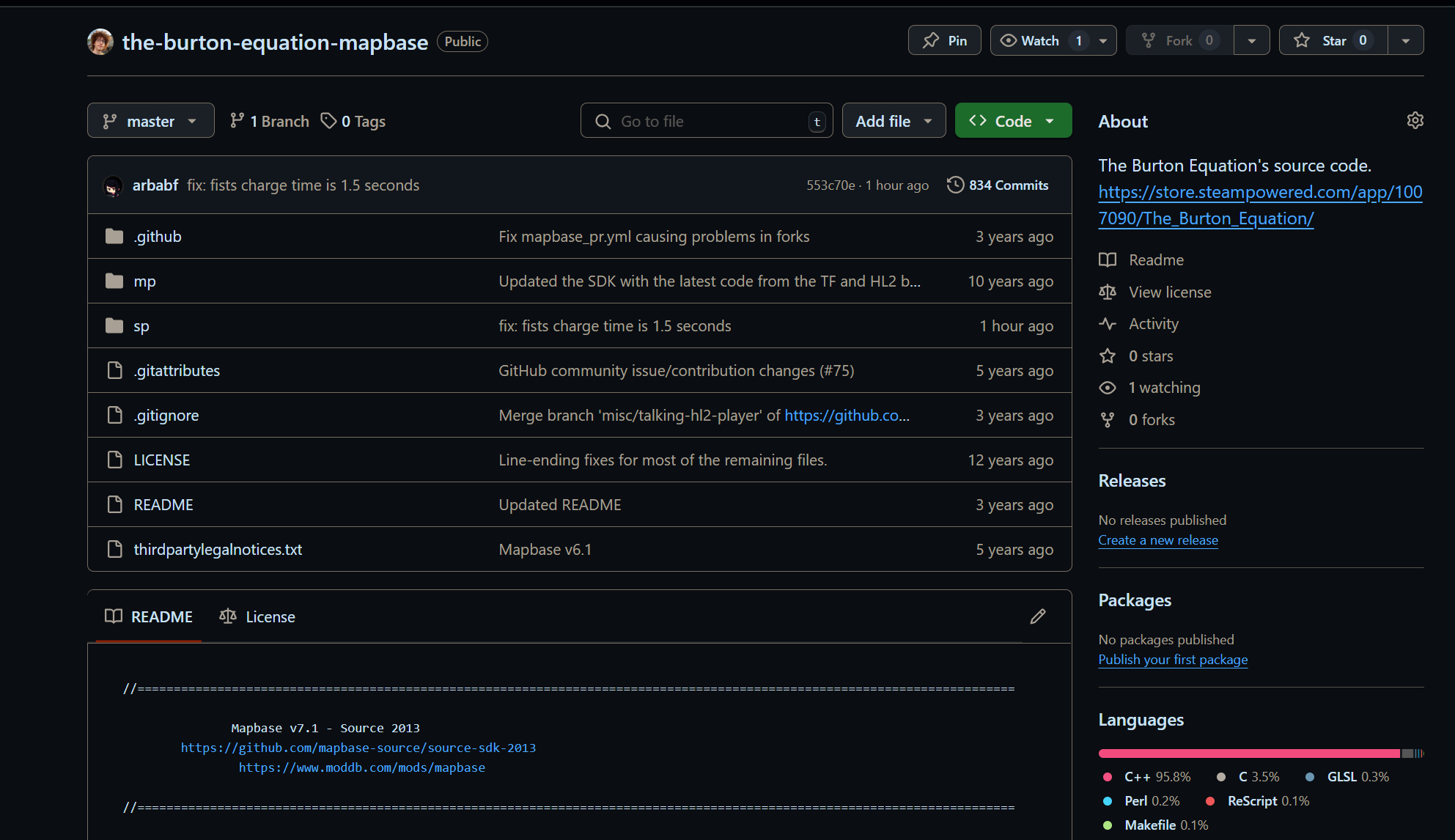Open the moddb mapbase link in README
This screenshot has width=1455, height=840.
pos(362,767)
